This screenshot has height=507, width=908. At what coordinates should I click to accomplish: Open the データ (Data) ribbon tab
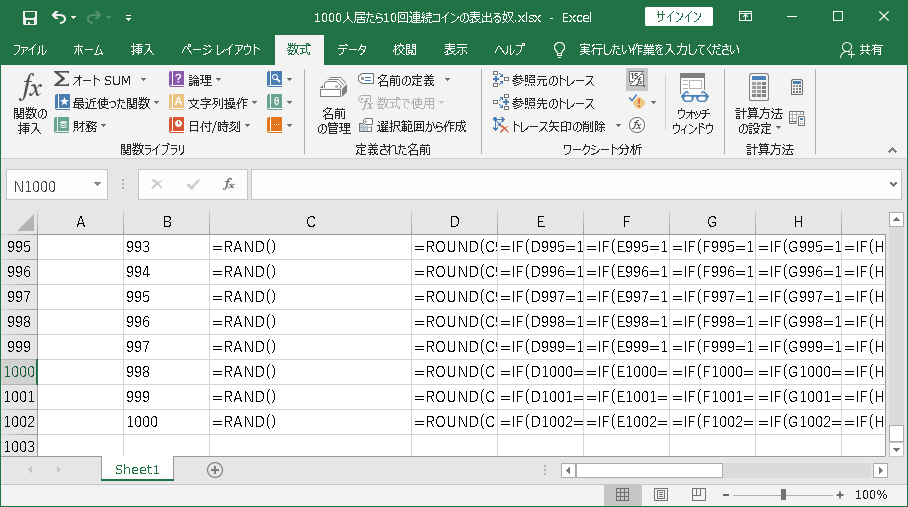tap(352, 50)
